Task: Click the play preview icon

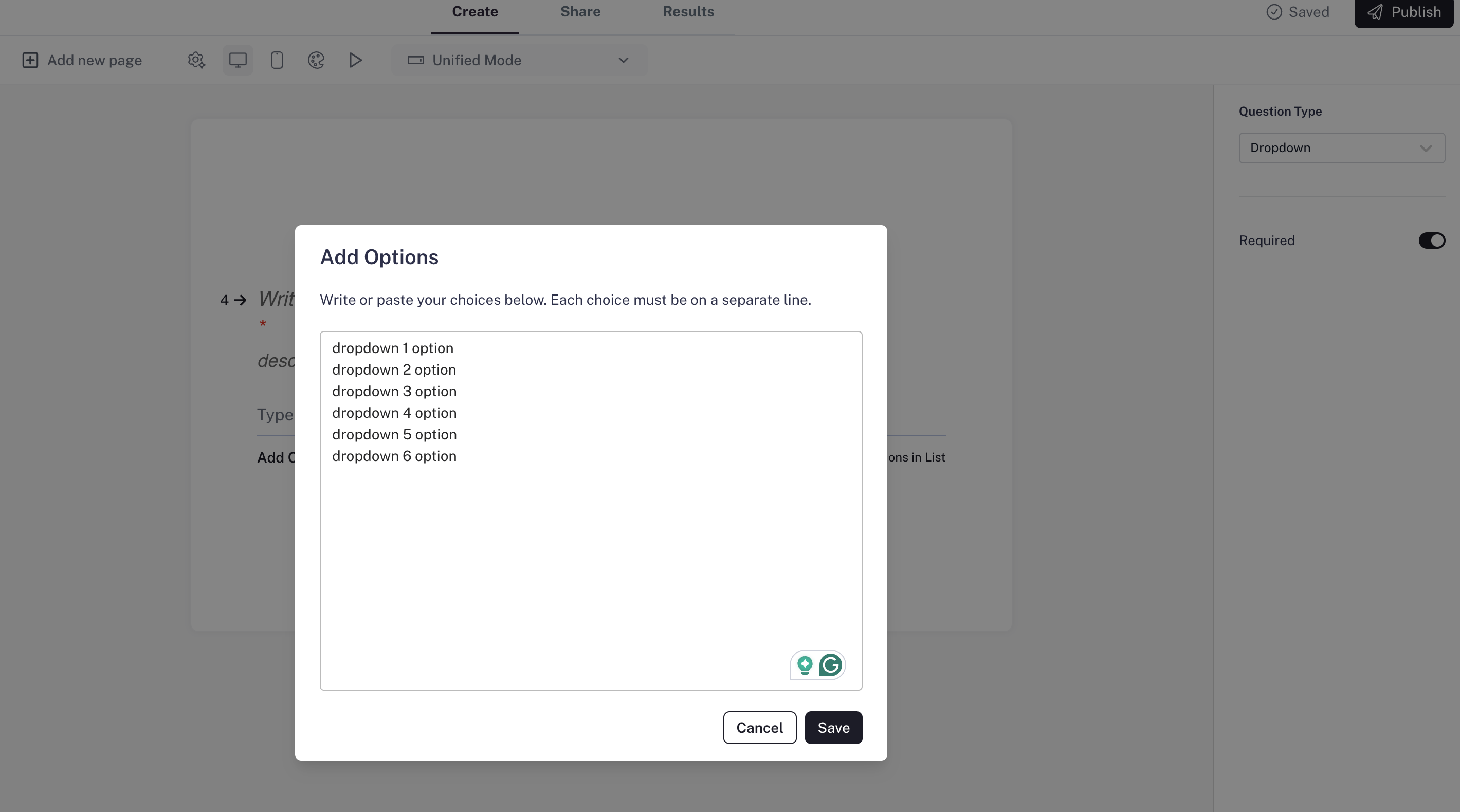Action: click(355, 60)
